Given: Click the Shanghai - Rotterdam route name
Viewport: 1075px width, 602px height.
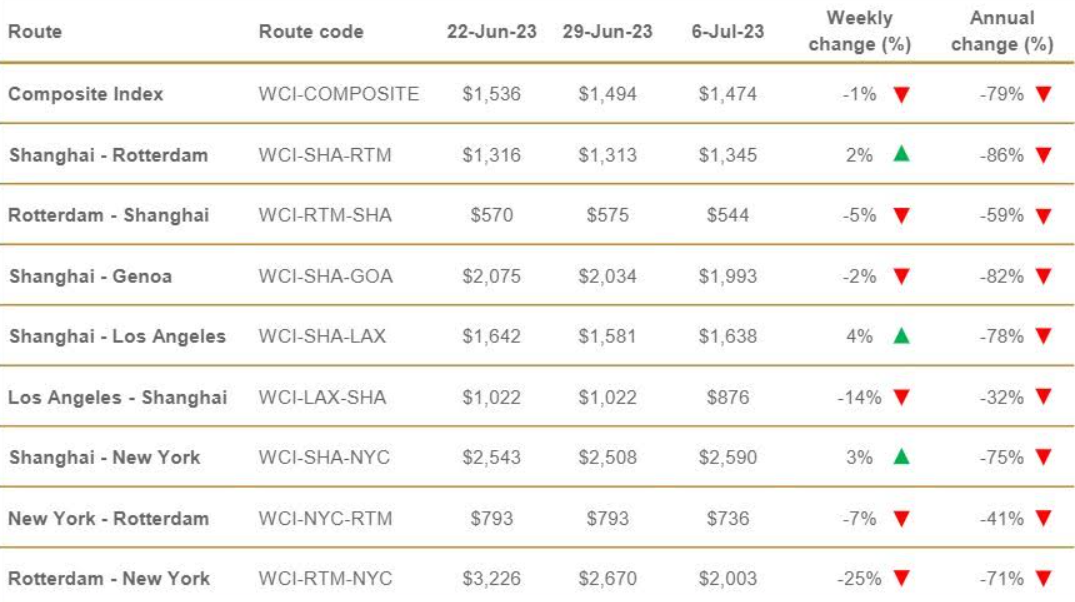Looking at the screenshot, I should [x=108, y=155].
